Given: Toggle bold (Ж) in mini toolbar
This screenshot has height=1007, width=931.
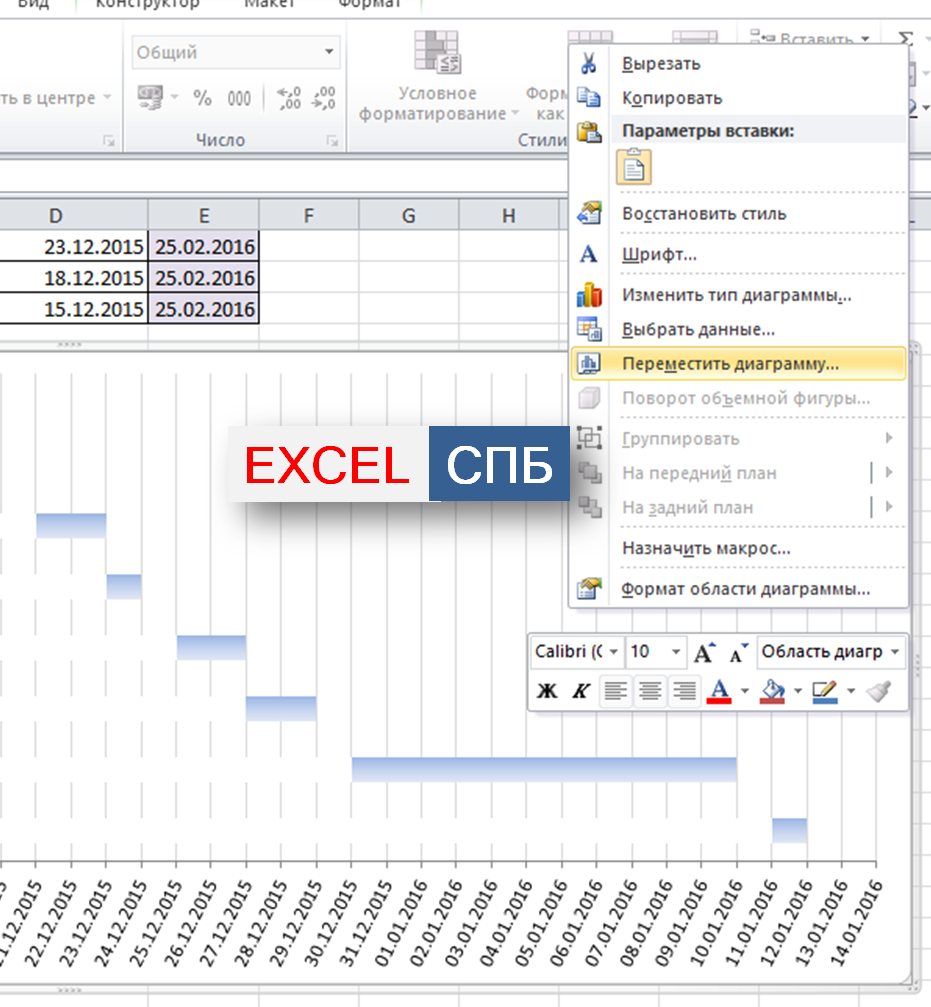Looking at the screenshot, I should [x=547, y=691].
